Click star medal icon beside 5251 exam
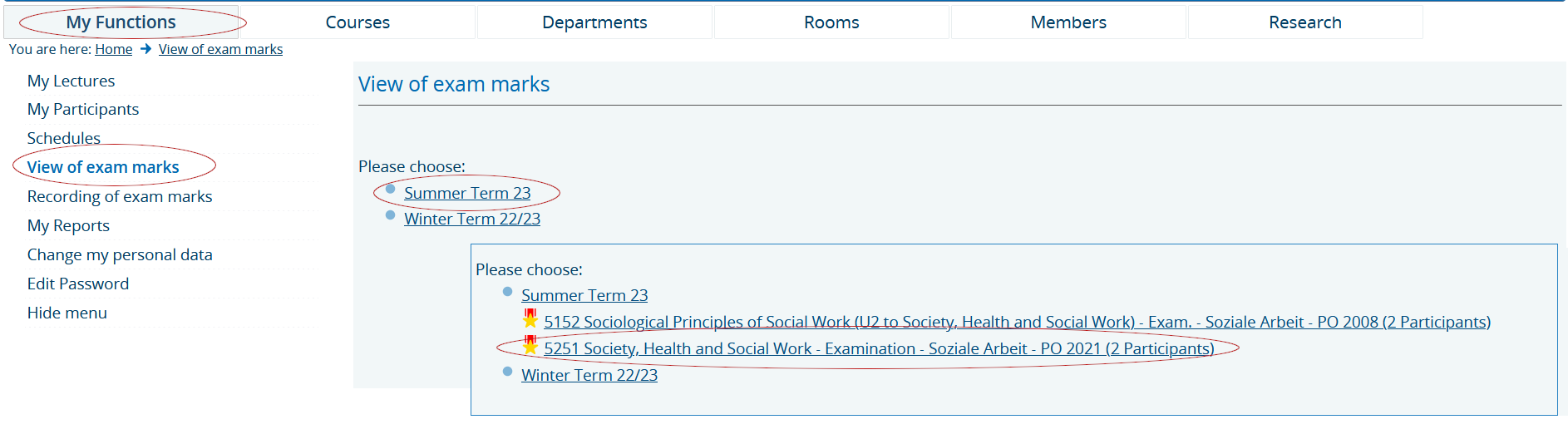 530,345
